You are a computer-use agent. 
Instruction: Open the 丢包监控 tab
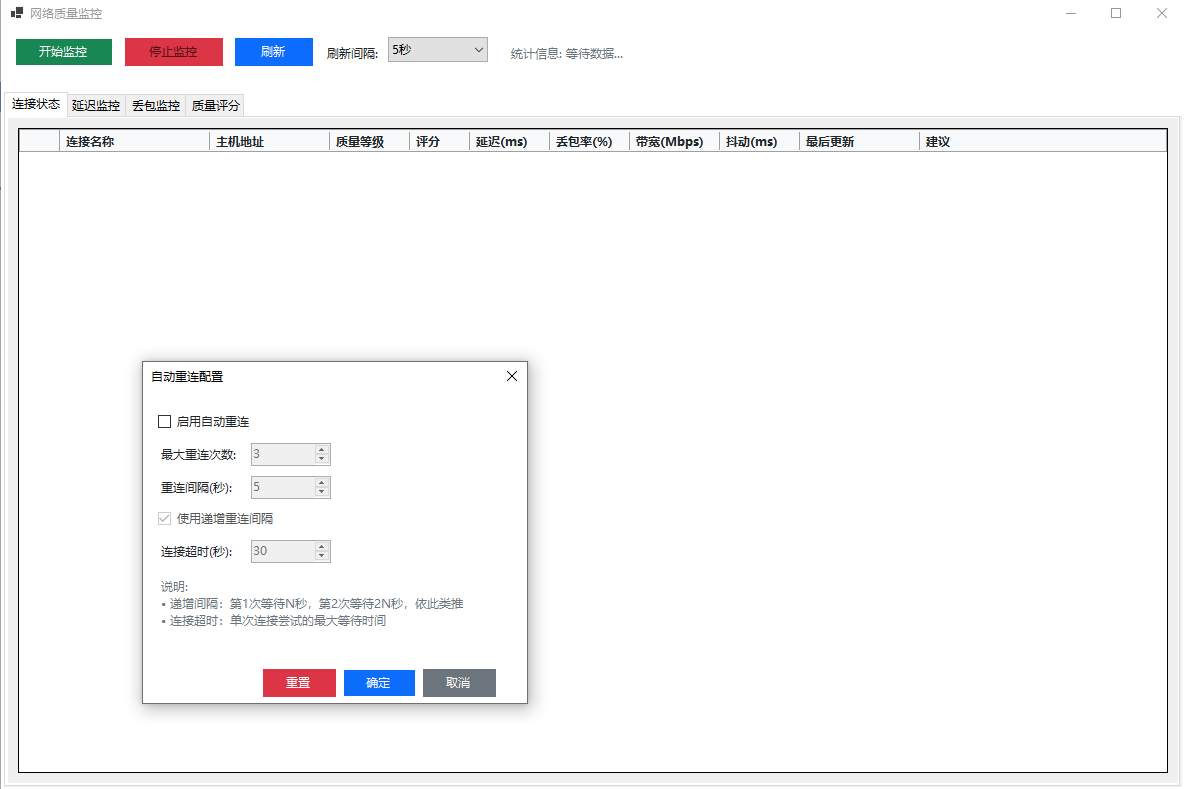coord(156,106)
